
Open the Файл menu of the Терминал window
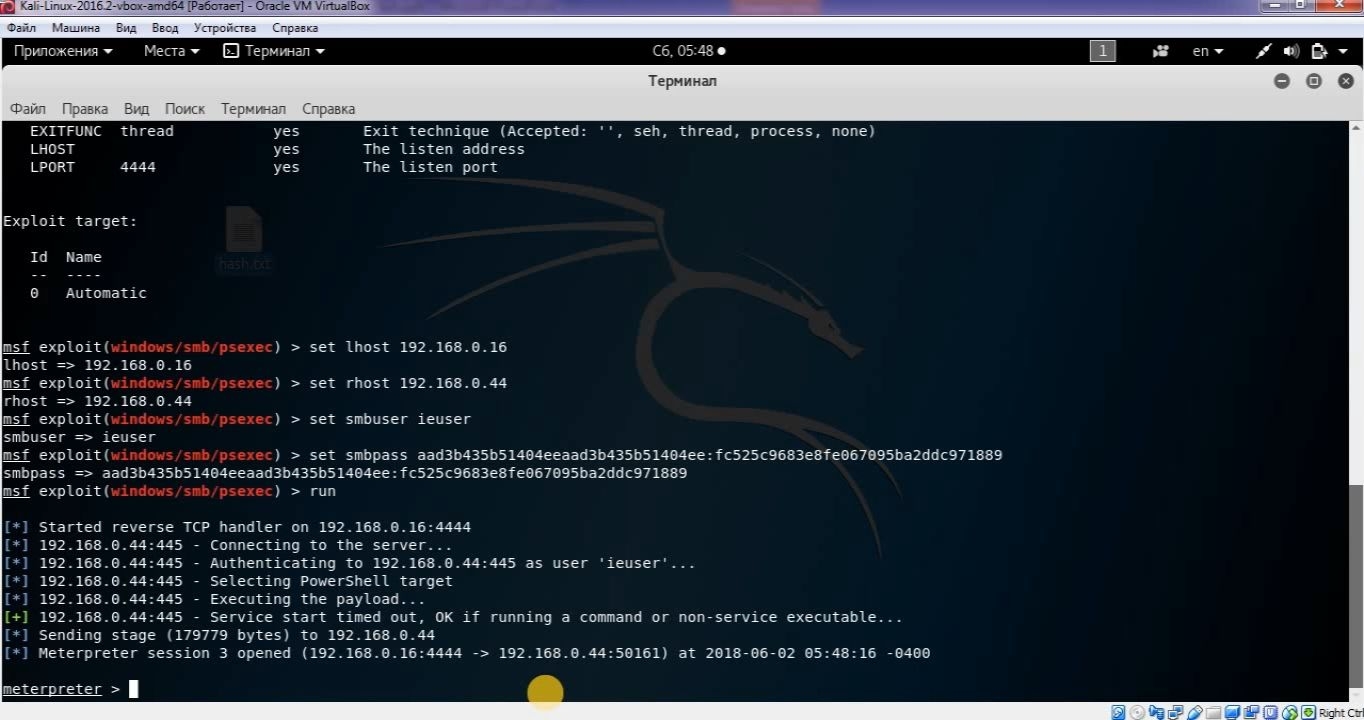[x=28, y=109]
